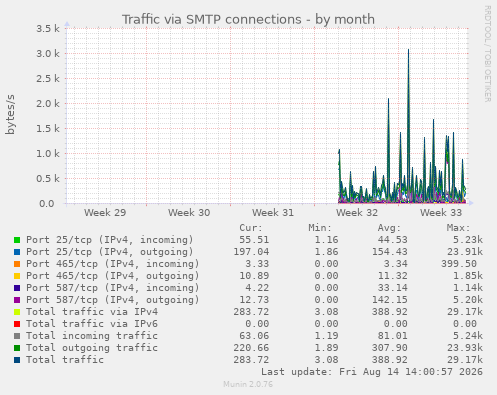497x395 pixels.
Task: Click the chart title 'Traffic via SMTP connections - by month'
Action: (x=248, y=19)
